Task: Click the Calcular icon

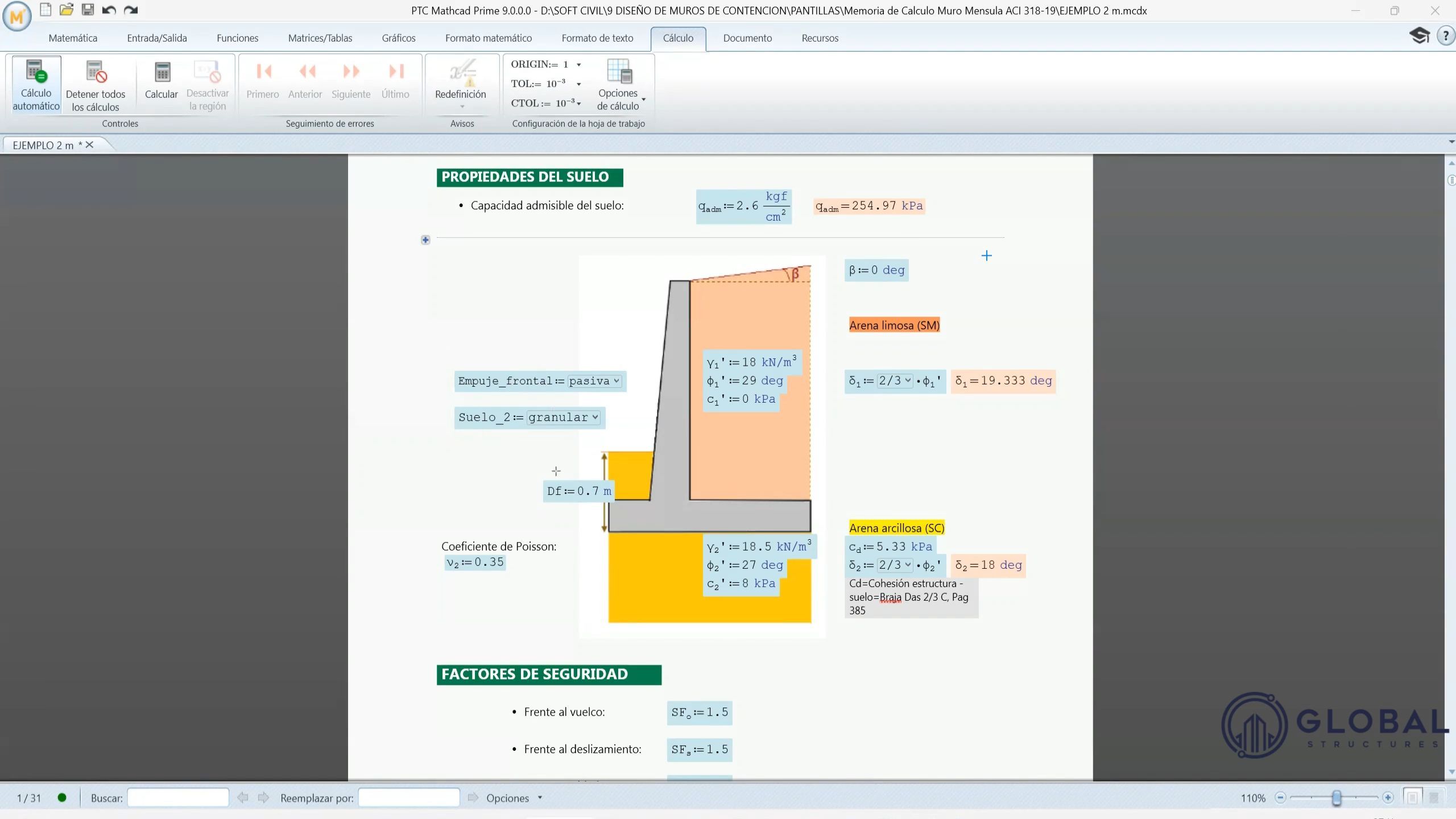Action: point(162,73)
